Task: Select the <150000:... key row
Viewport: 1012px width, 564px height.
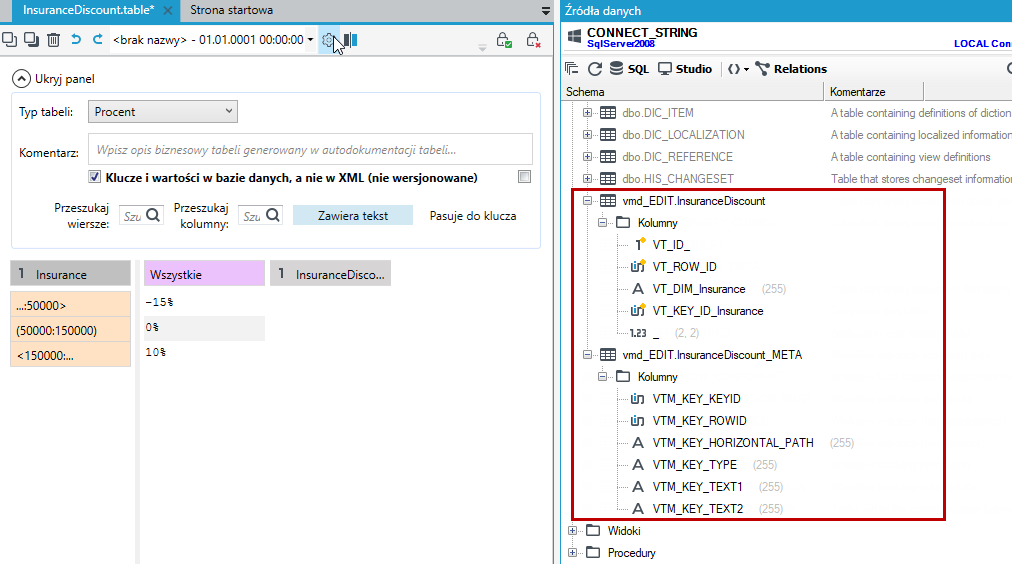Action: (x=70, y=355)
